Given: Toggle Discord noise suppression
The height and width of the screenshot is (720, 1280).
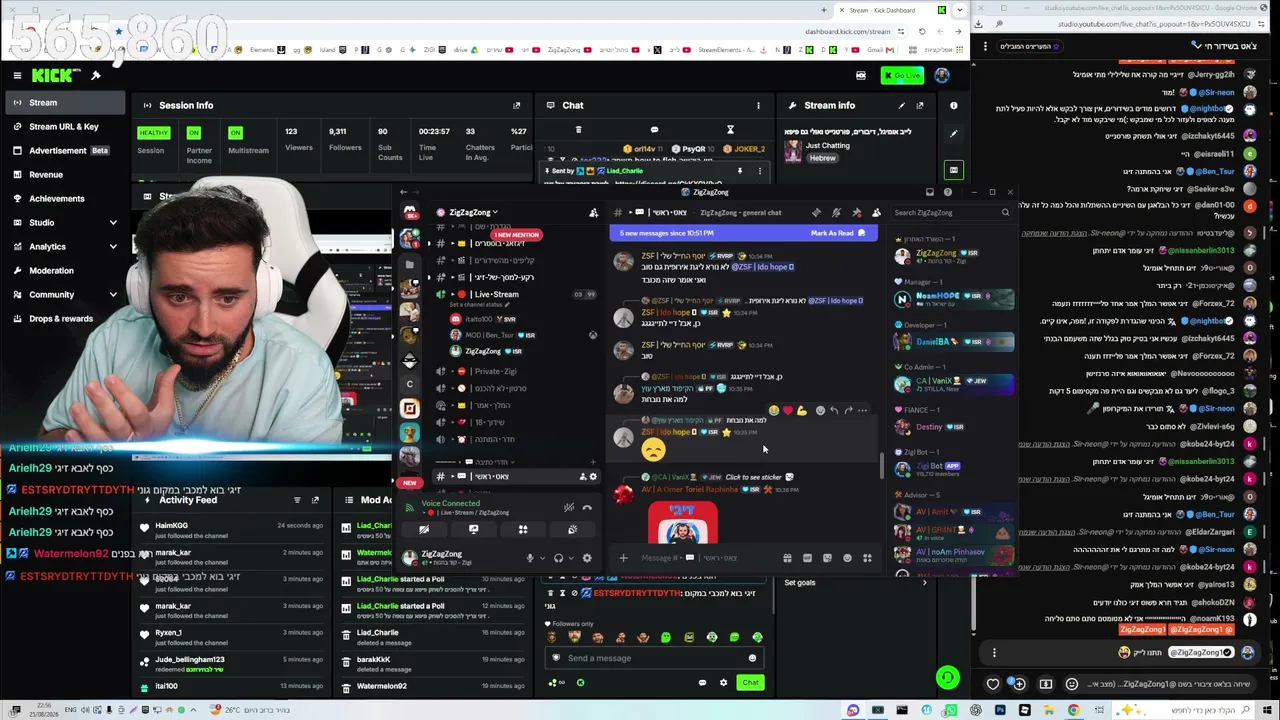Looking at the screenshot, I should pyautogui.click(x=569, y=508).
